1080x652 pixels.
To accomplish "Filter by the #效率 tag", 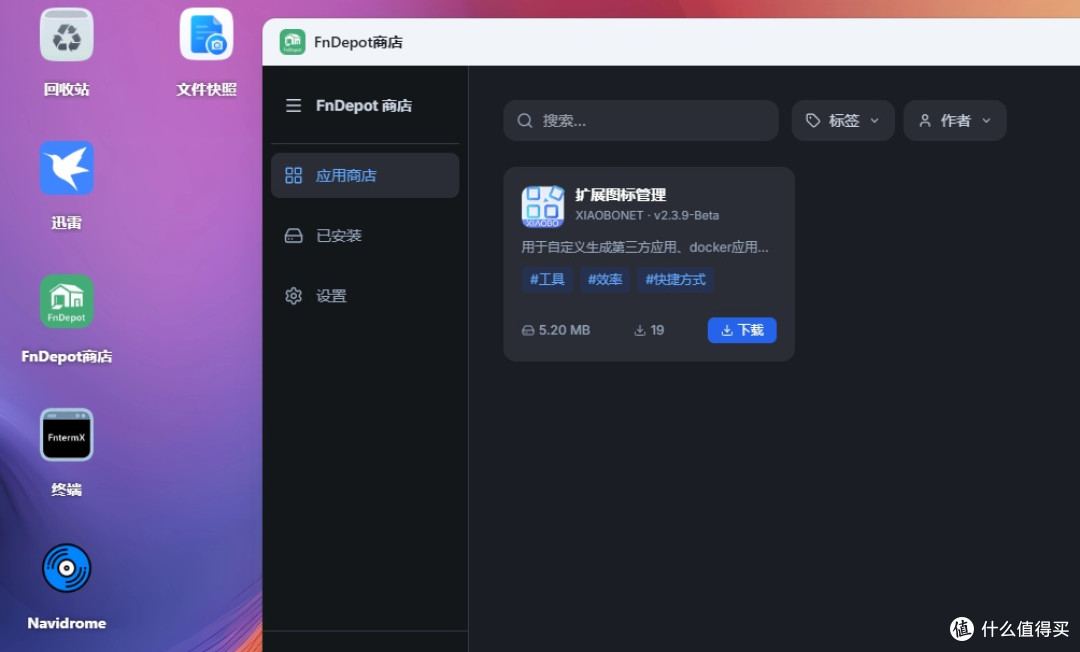I will pos(605,280).
